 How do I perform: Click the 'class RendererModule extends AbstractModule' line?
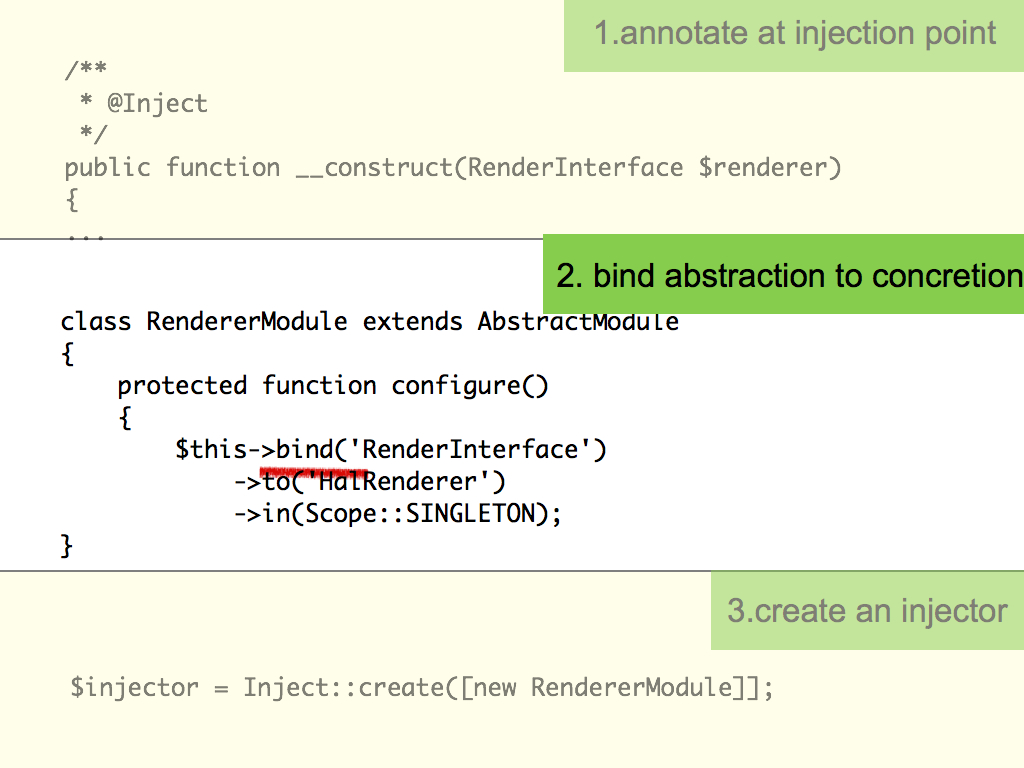(x=370, y=321)
